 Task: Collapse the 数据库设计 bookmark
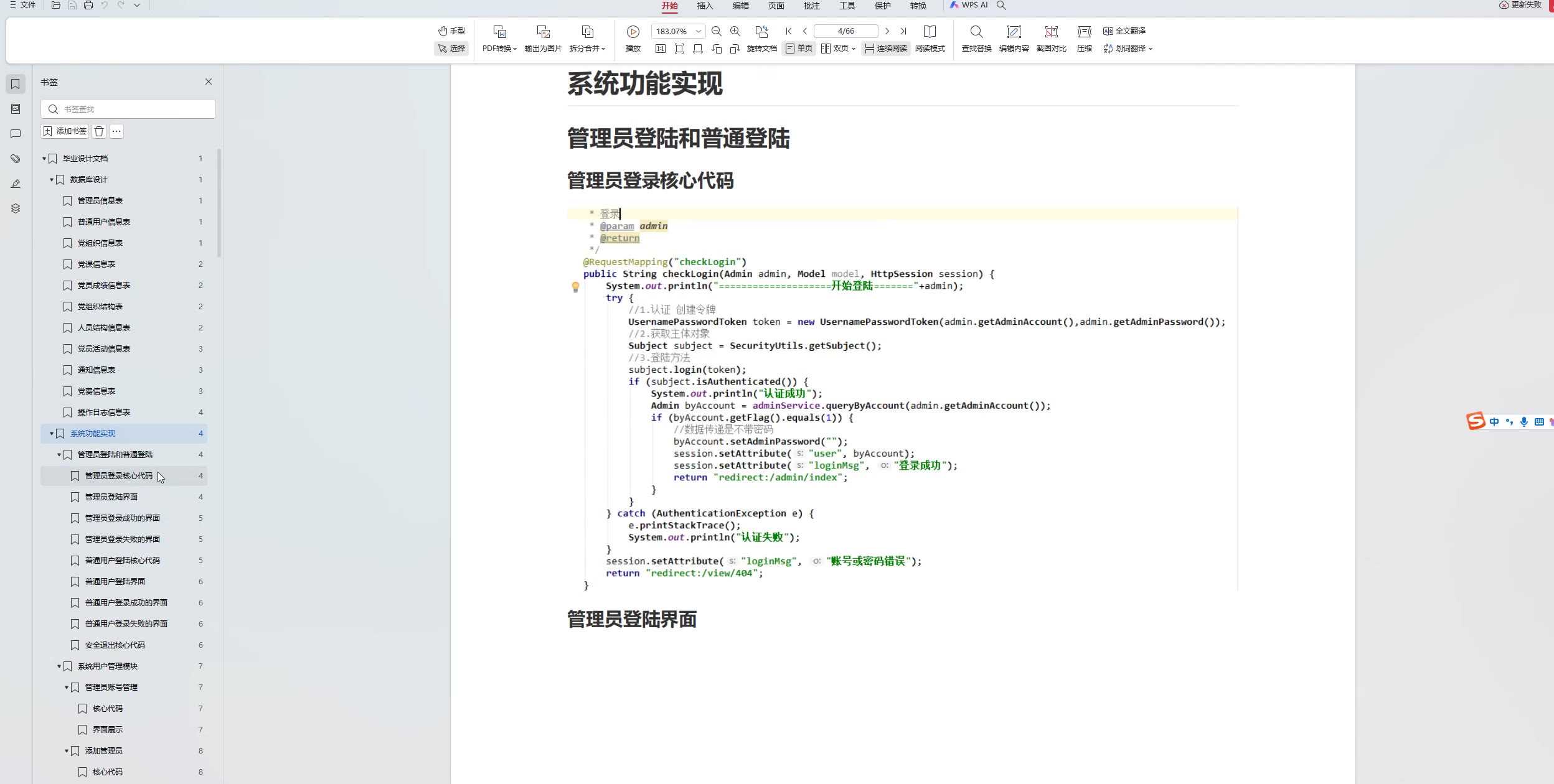point(52,180)
